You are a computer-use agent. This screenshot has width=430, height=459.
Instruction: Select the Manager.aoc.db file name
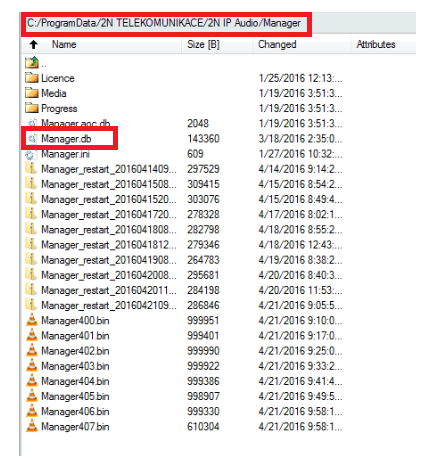[76, 123]
